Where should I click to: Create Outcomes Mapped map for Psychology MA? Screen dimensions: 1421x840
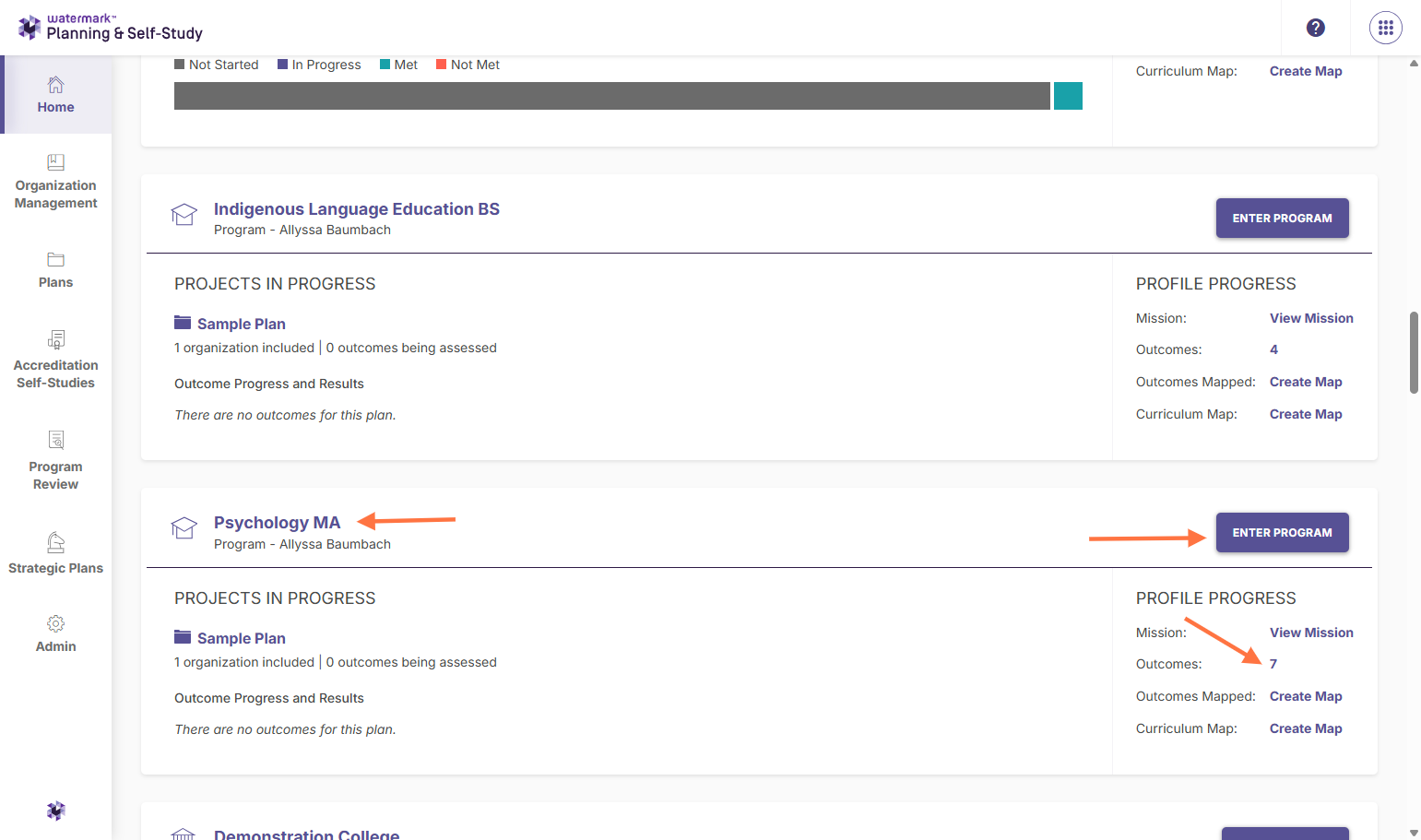[1306, 696]
